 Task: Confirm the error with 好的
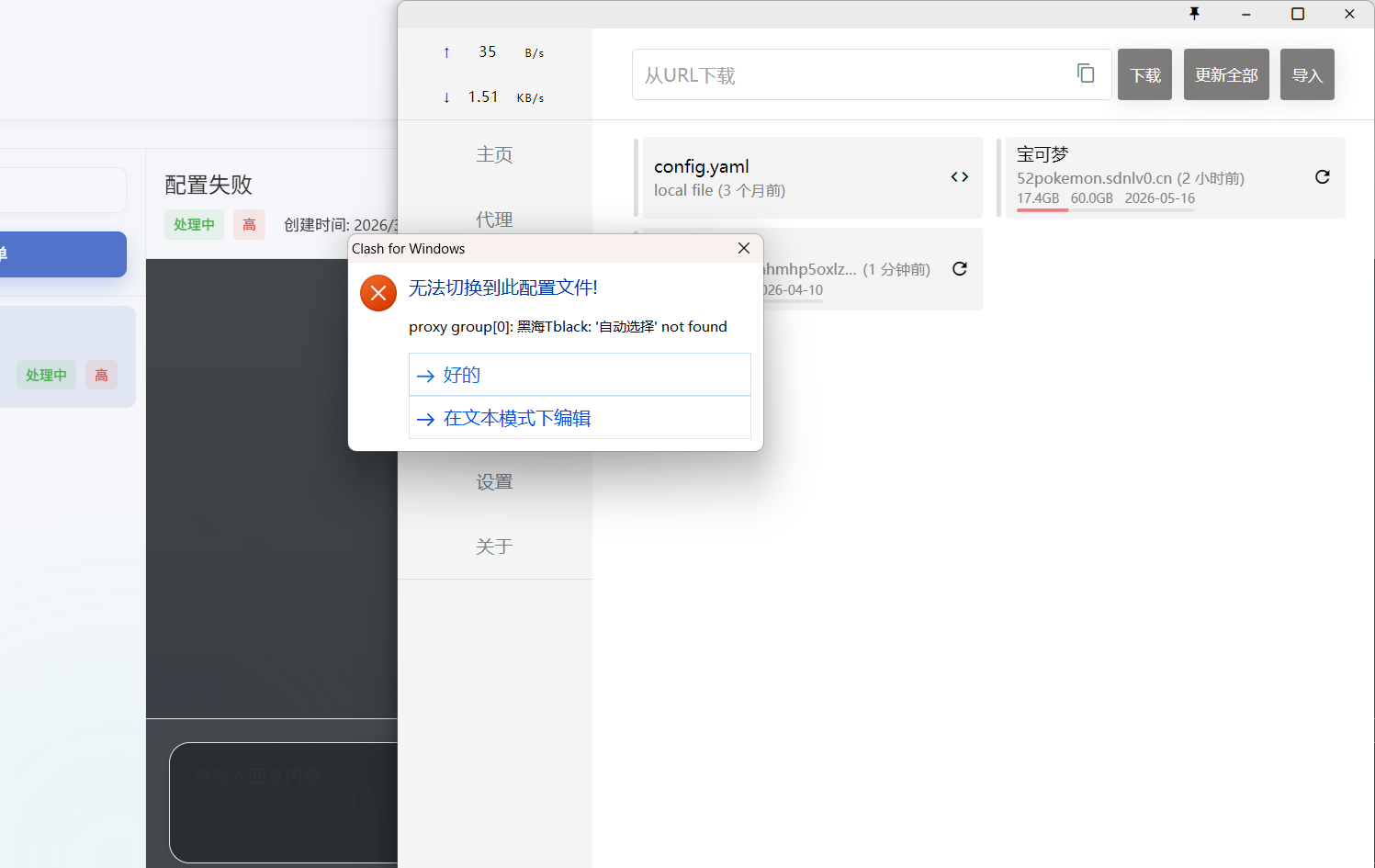tap(580, 375)
